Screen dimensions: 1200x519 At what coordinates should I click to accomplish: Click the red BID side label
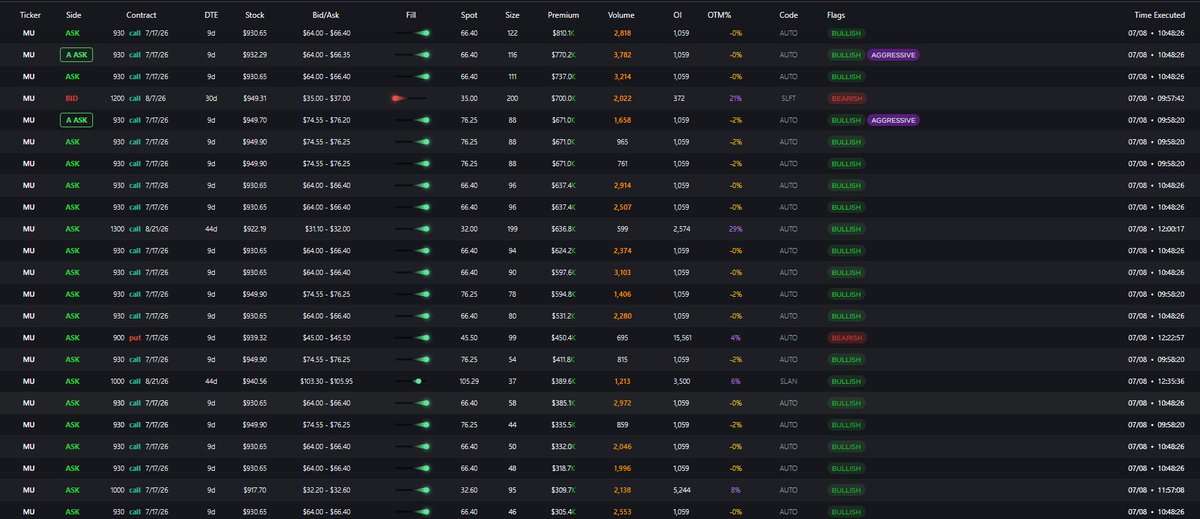coord(73,99)
